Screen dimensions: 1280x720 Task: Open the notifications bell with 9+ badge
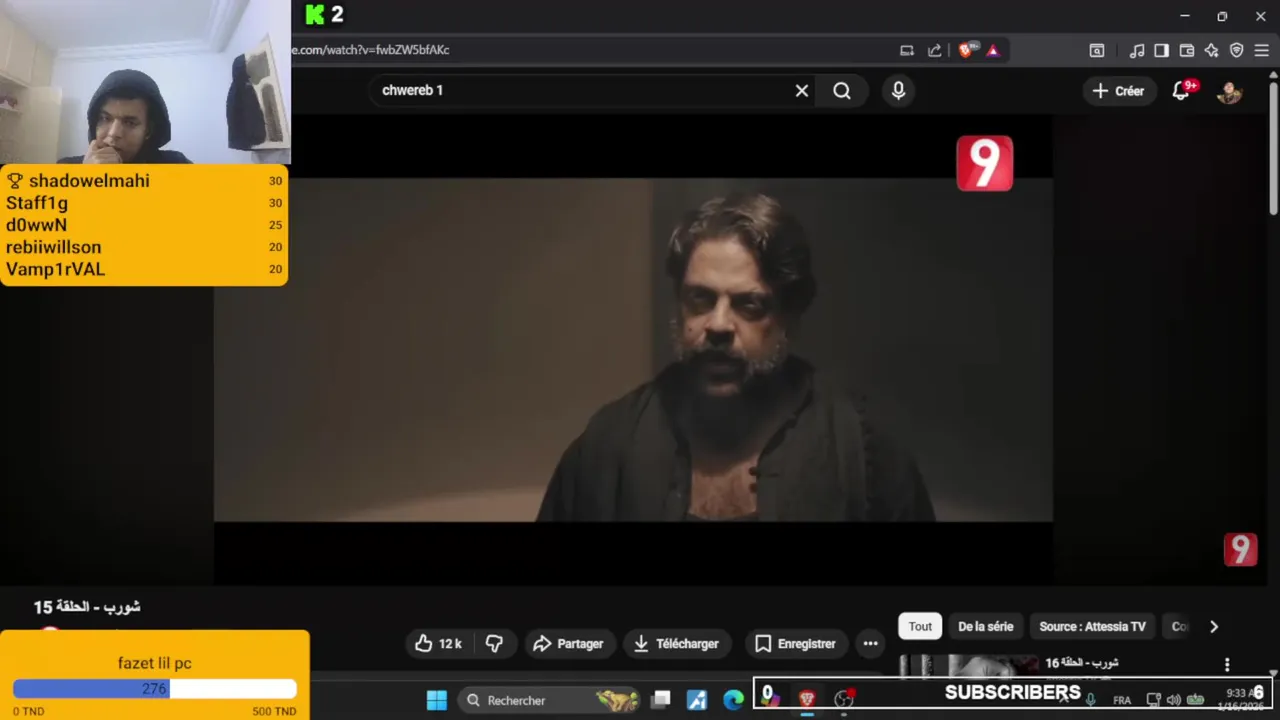pos(1181,91)
